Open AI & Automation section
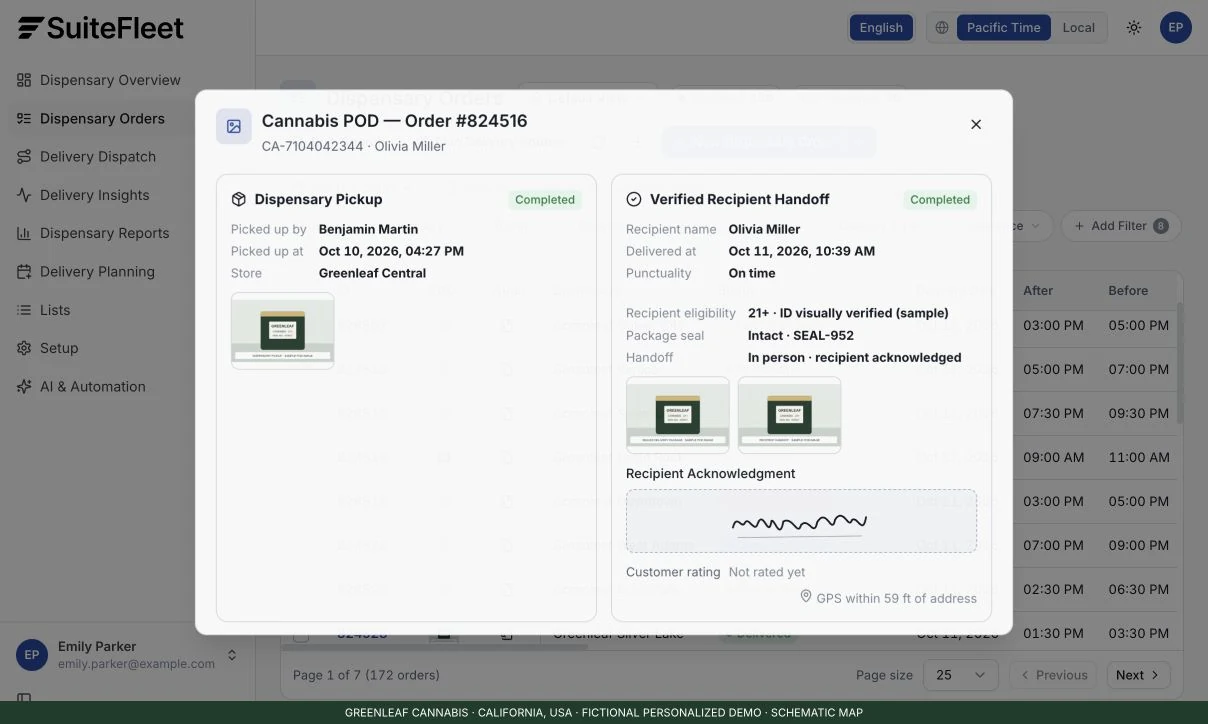Viewport: 1208px width, 724px height. 93,386
